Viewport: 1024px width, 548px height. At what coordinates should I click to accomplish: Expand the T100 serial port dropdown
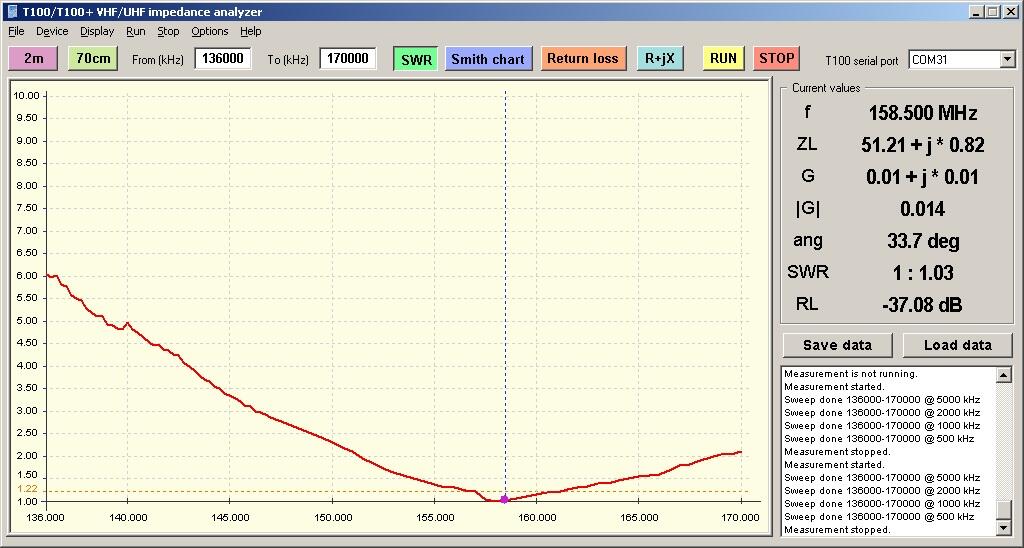tap(1006, 60)
